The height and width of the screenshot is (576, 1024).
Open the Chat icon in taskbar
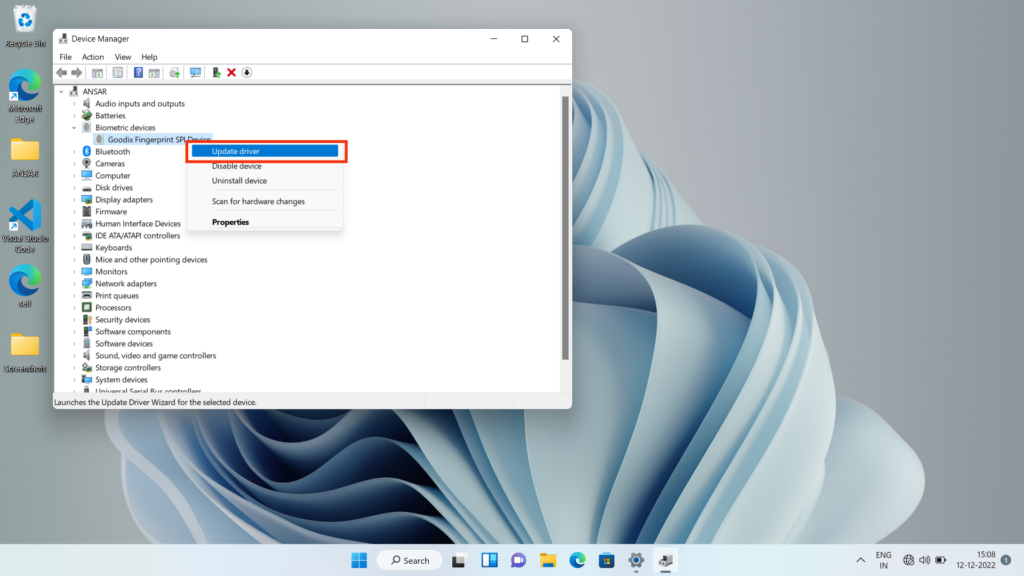[x=519, y=560]
